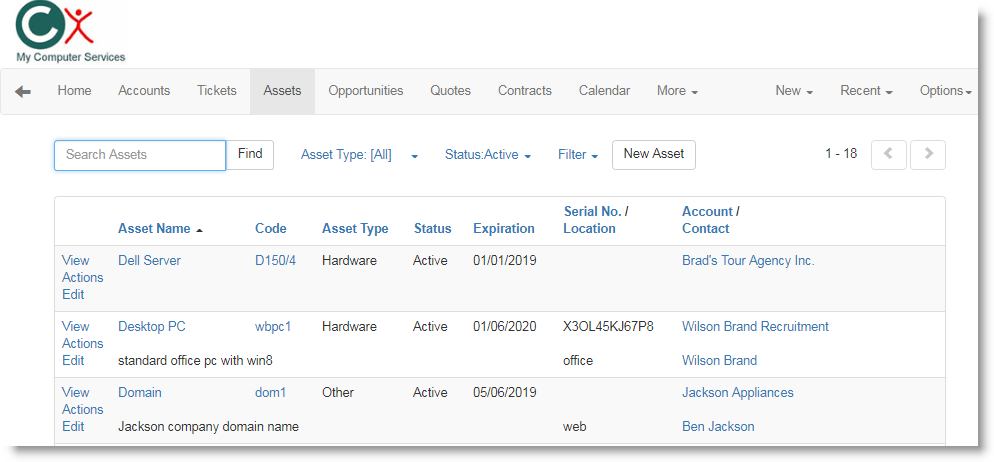Open the Opportunities tab
This screenshot has width=994, height=462.
[x=366, y=91]
